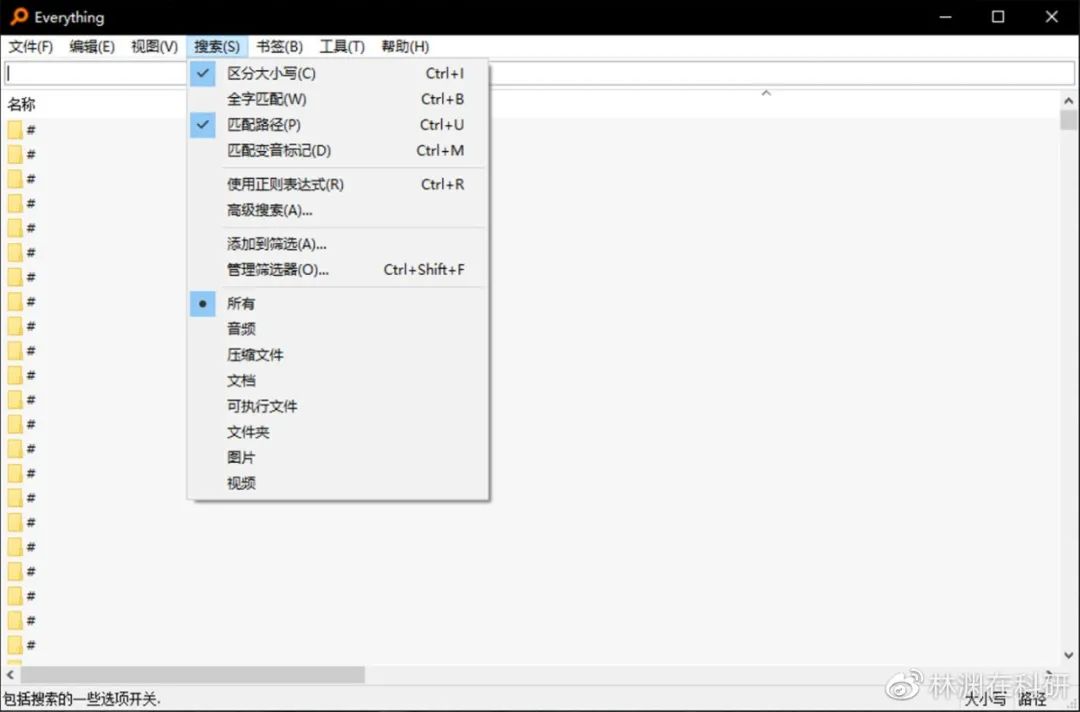Viewport: 1080px width, 712px height.
Task: Select the 音频 audio filter
Action: click(x=338, y=329)
